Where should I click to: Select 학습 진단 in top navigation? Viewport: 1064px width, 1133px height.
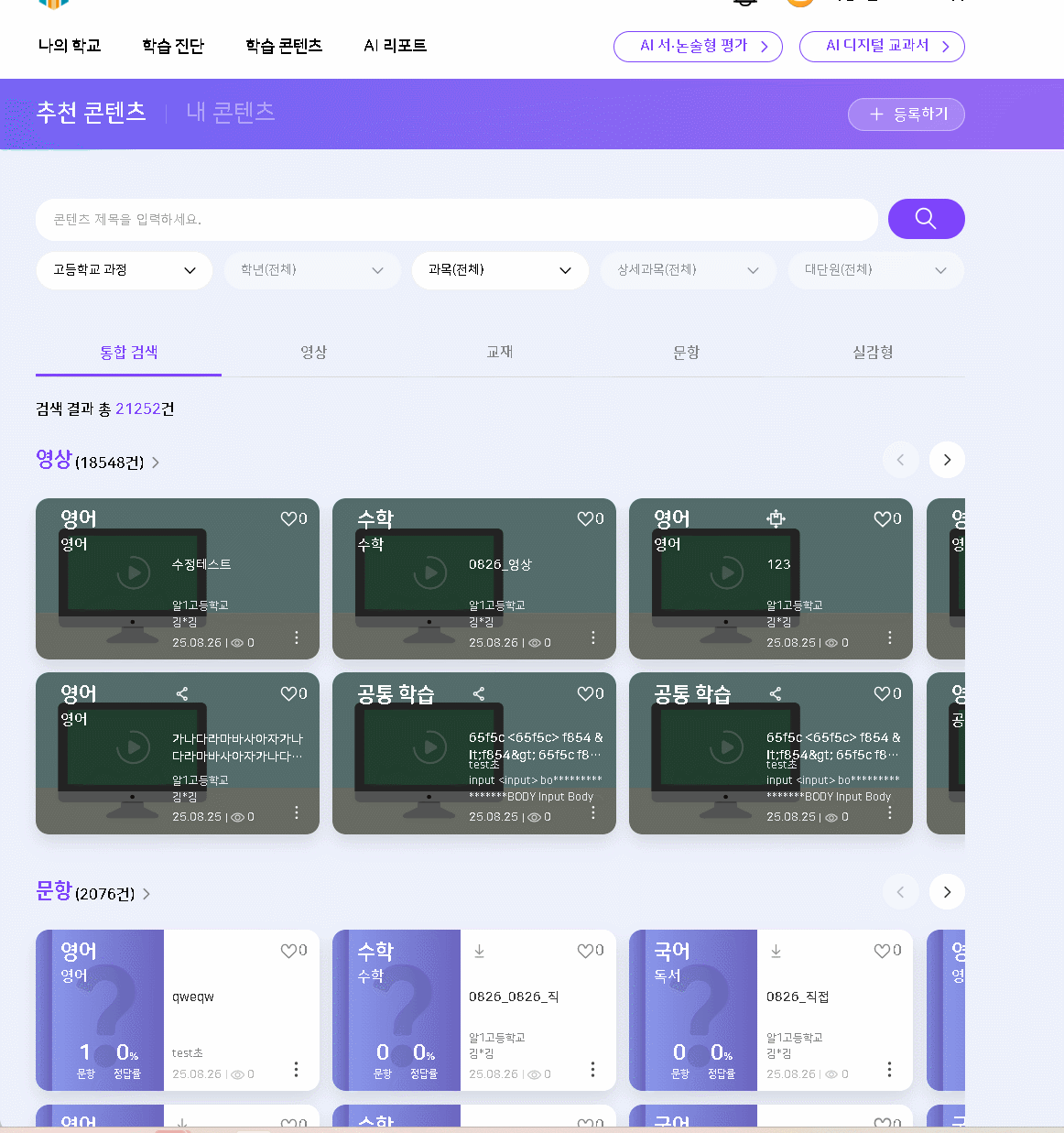click(173, 46)
